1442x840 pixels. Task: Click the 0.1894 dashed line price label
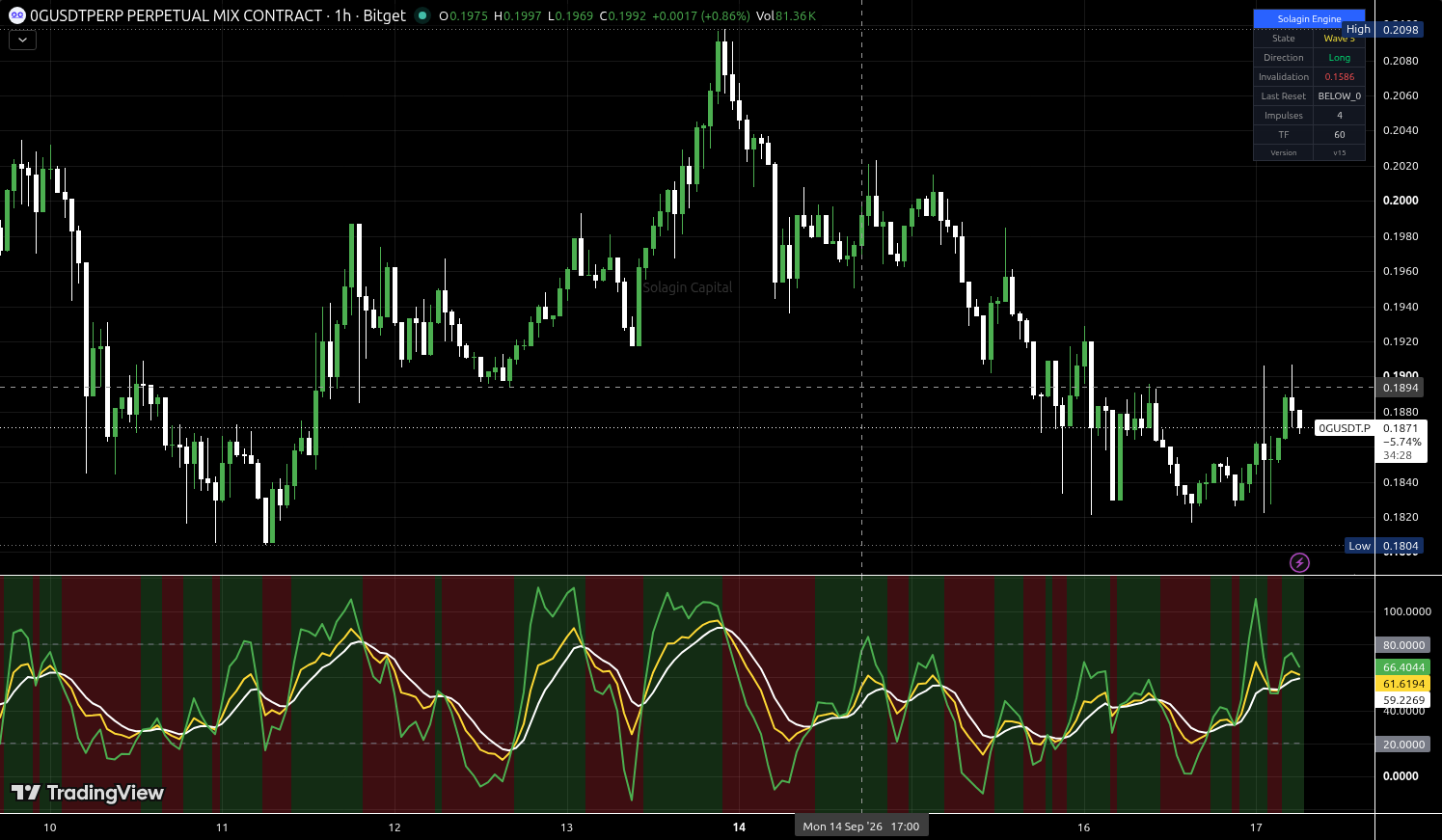(1401, 388)
